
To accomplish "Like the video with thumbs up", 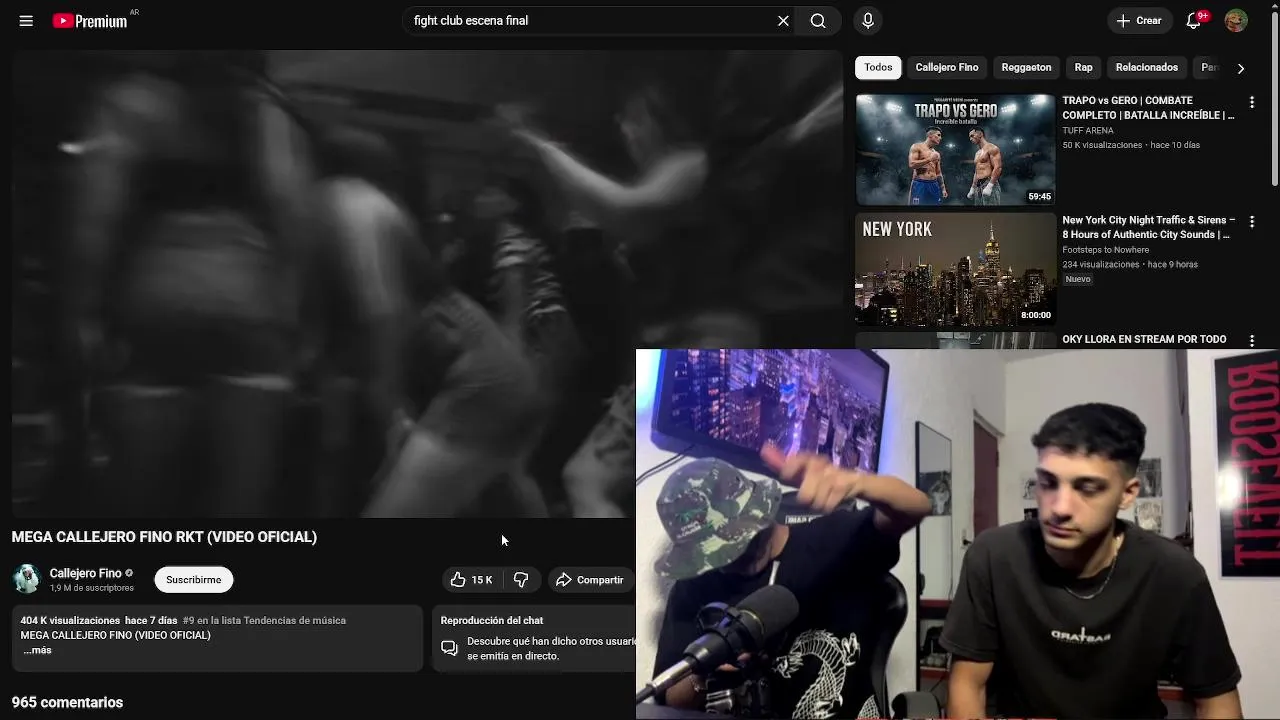I will point(471,580).
